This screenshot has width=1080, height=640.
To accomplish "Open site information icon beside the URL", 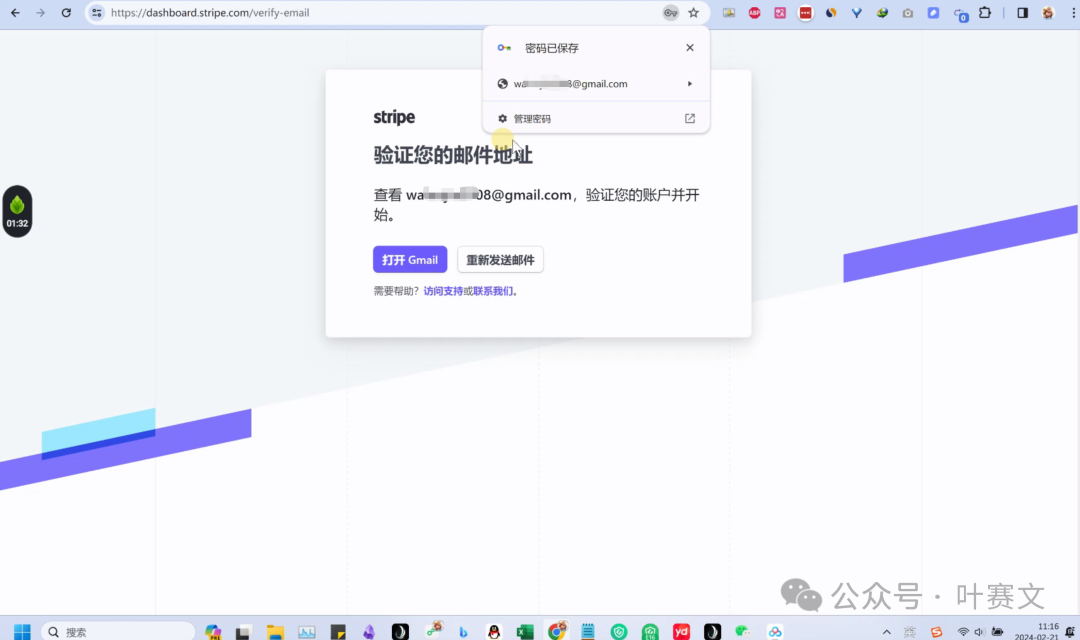I will (x=97, y=13).
